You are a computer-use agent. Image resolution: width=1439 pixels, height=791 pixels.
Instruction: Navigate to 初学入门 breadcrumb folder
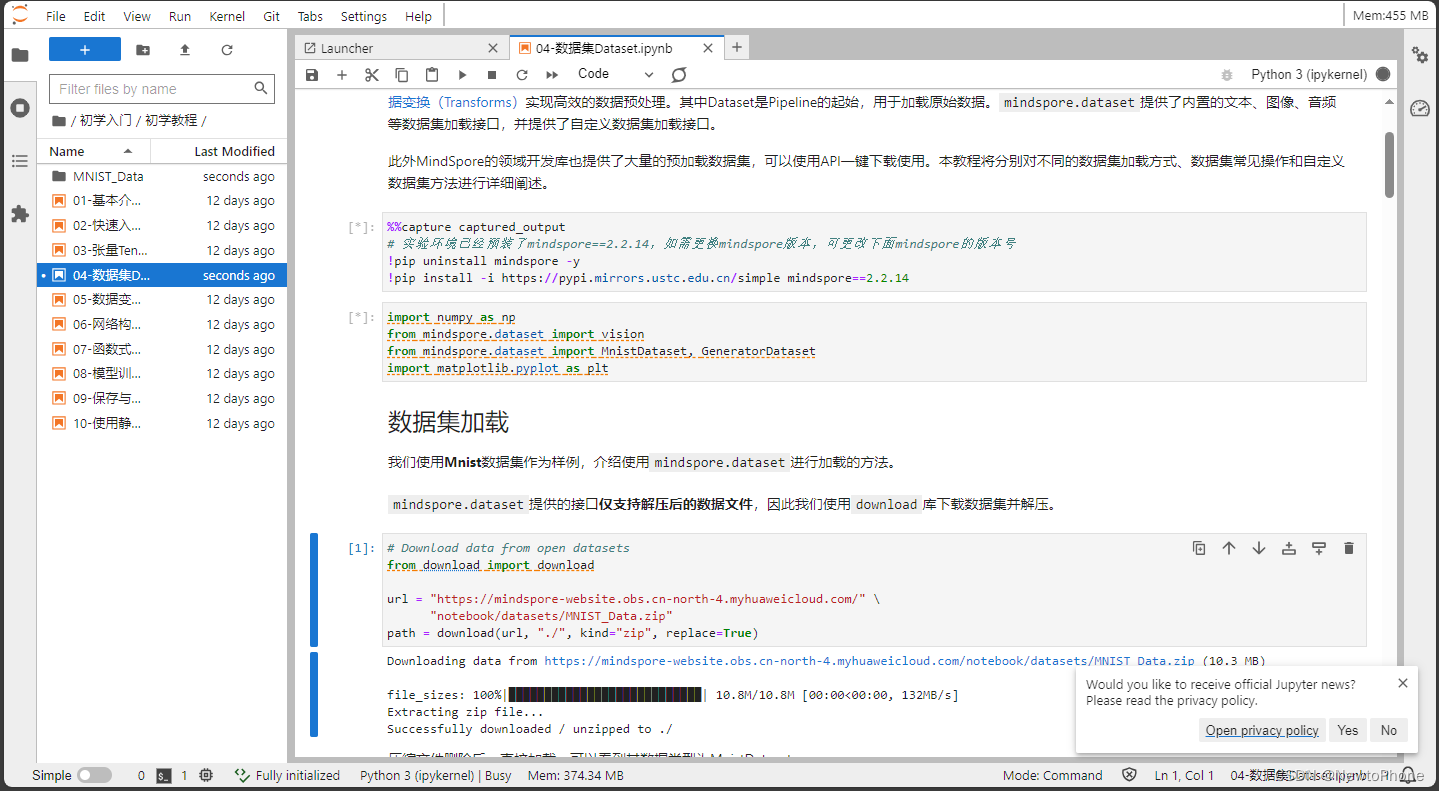point(106,120)
